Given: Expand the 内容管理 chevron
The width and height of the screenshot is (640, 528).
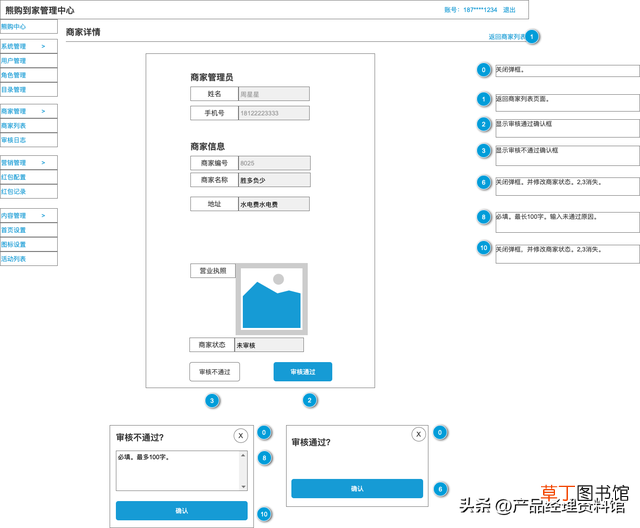Looking at the screenshot, I should (43, 215).
